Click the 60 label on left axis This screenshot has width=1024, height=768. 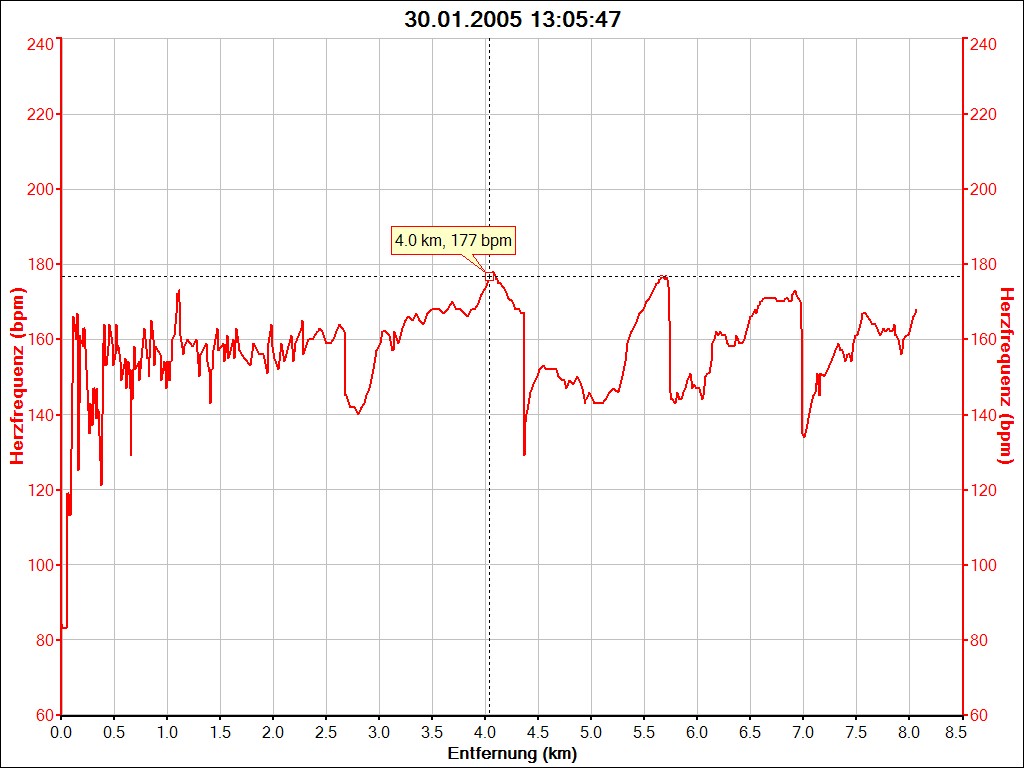(43, 715)
